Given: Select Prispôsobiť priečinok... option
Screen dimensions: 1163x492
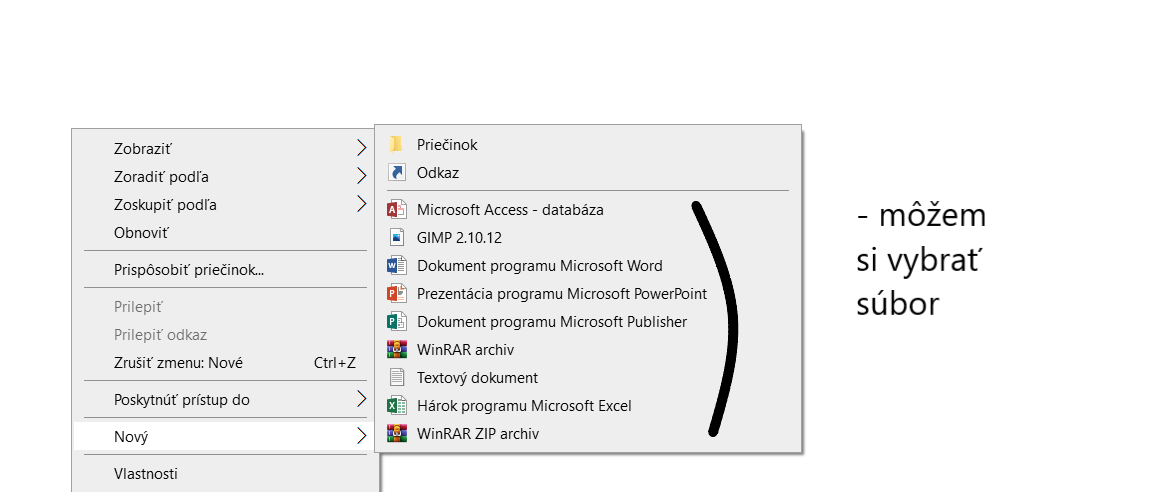Looking at the screenshot, I should (x=225, y=269).
